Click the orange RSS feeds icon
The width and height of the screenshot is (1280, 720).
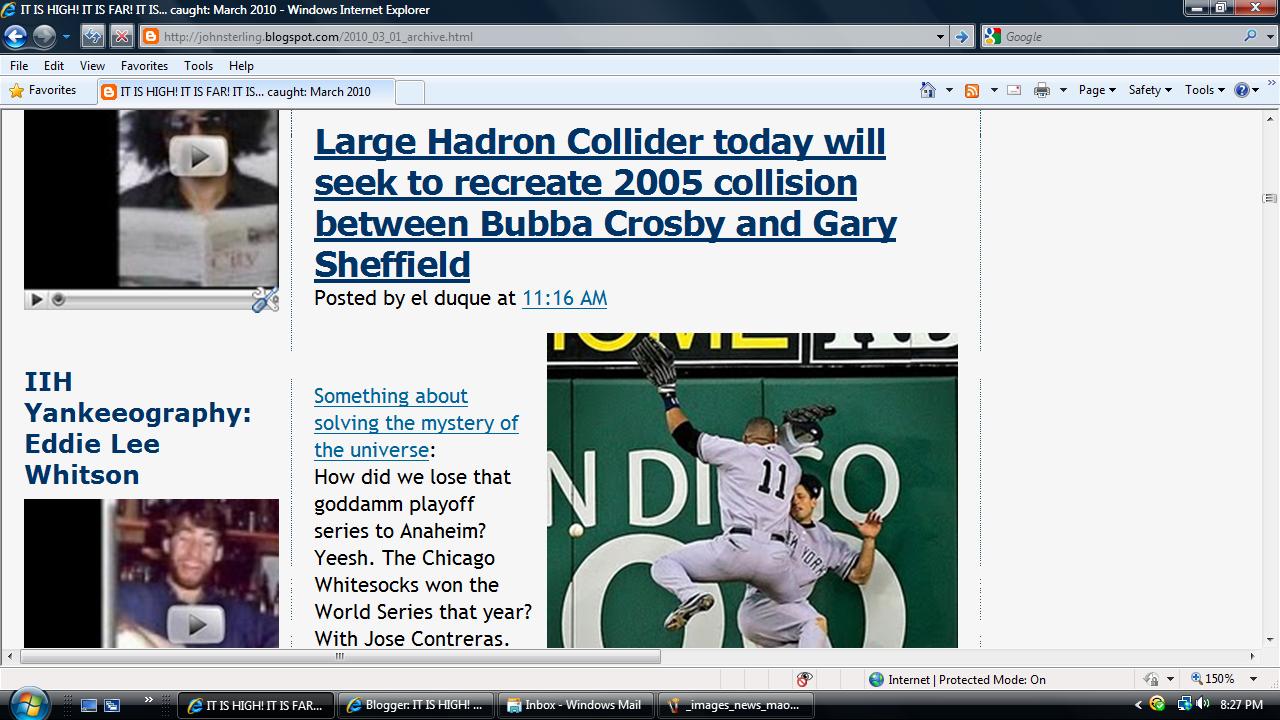971,90
